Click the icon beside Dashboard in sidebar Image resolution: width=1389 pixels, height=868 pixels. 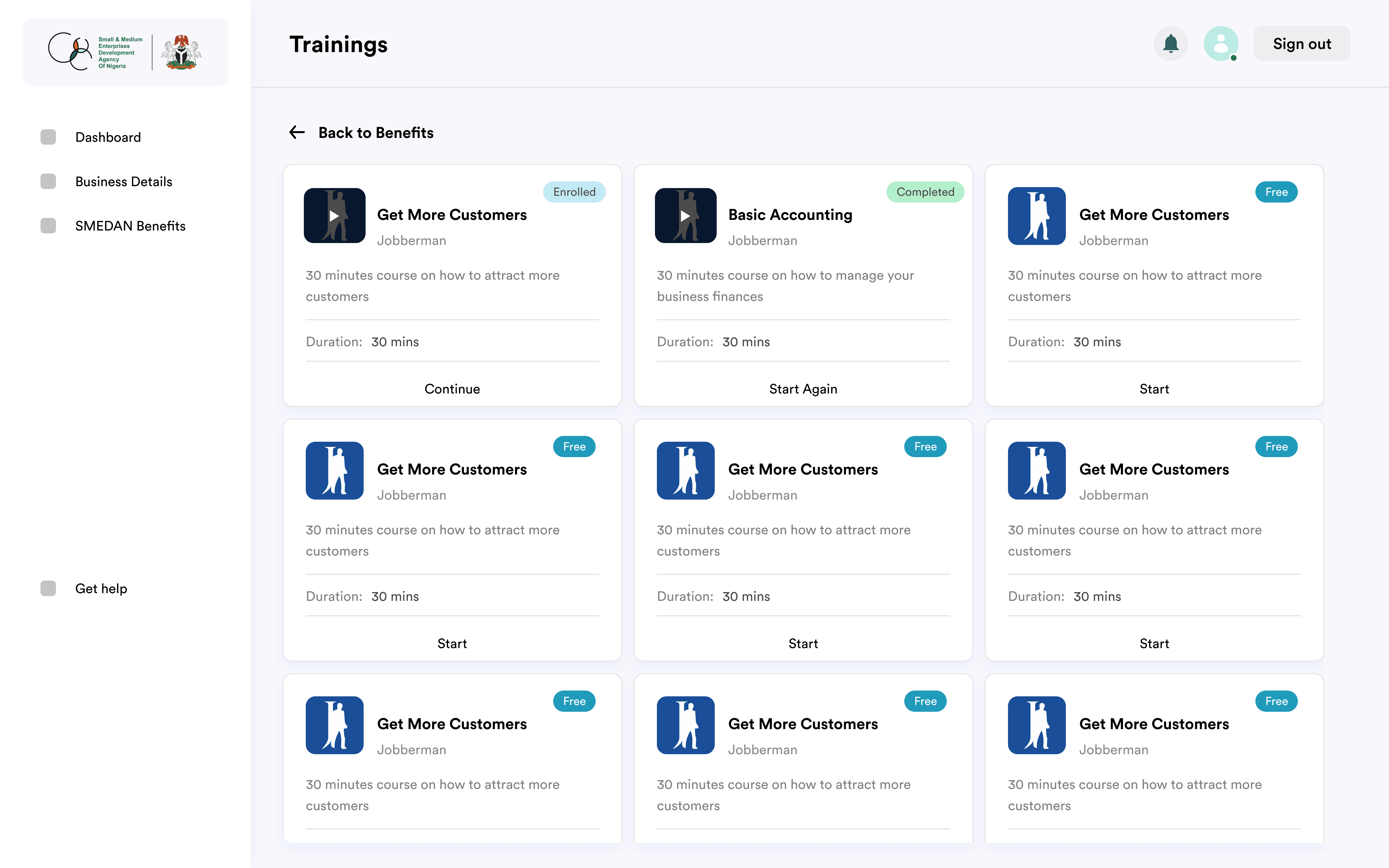pos(48,137)
